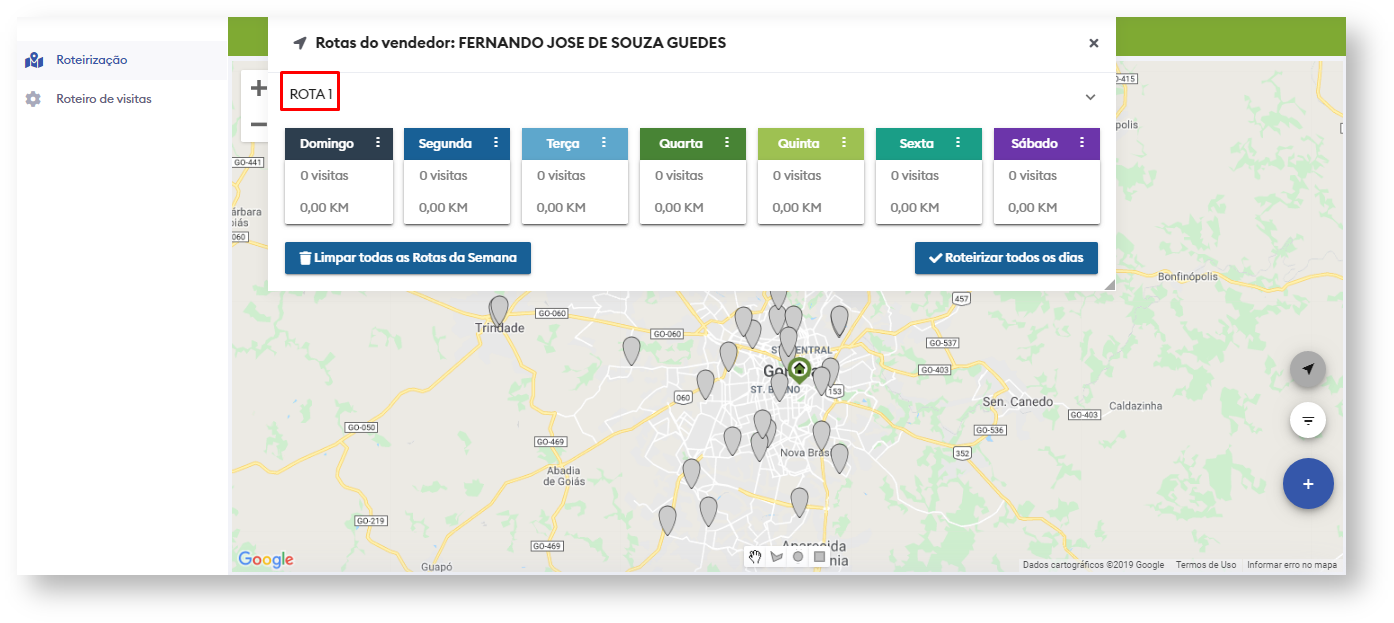
Task: Select the circle drawing tool
Action: click(798, 557)
